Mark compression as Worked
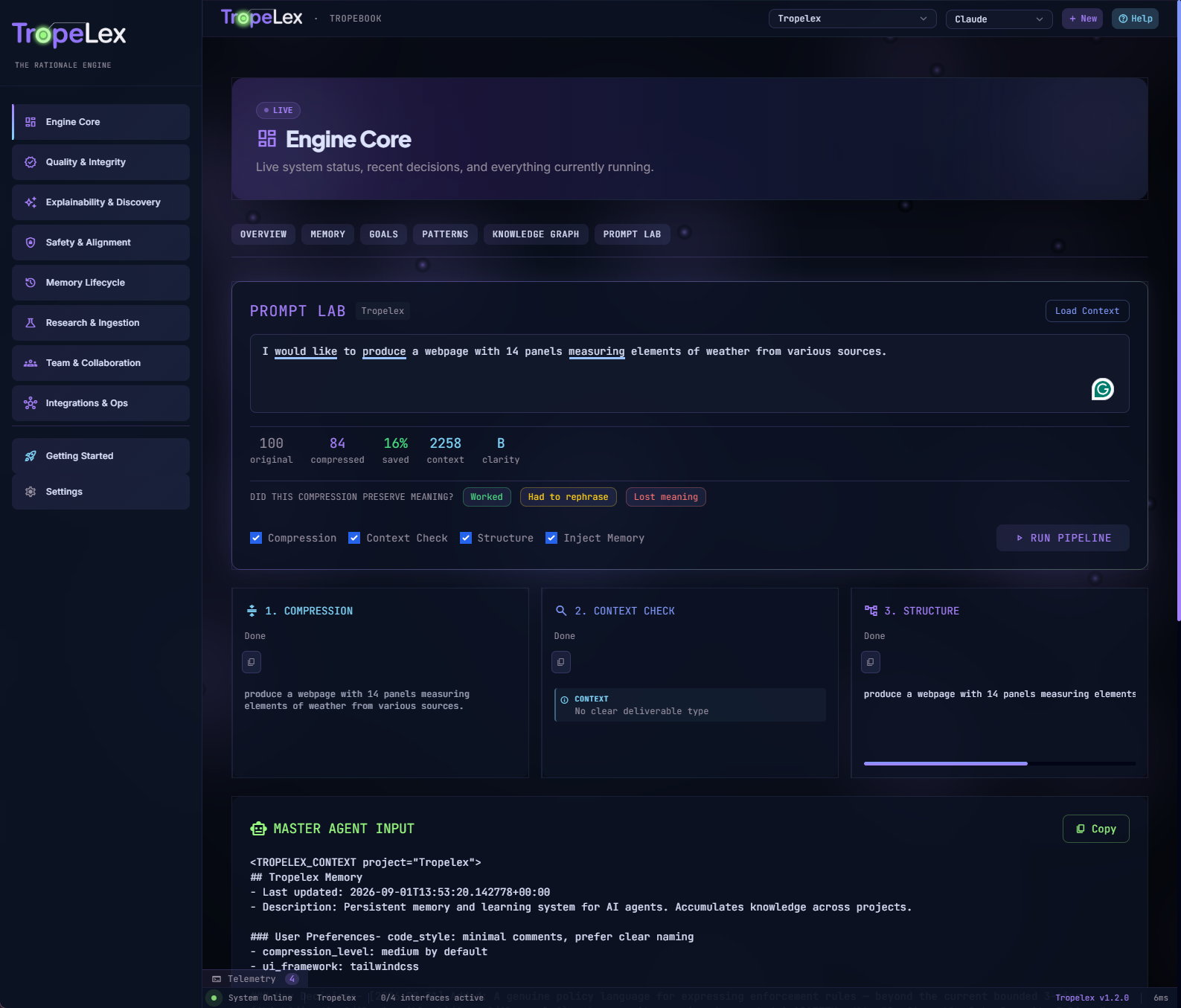The height and width of the screenshot is (1008, 1181). (487, 497)
